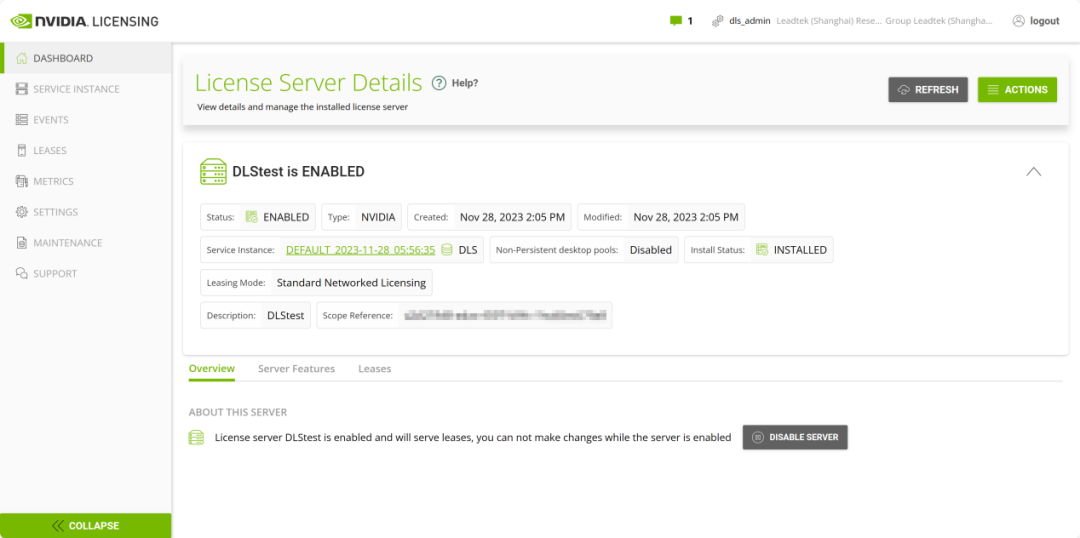
Task: Open Maintenance in the sidebar
Action: click(85, 242)
